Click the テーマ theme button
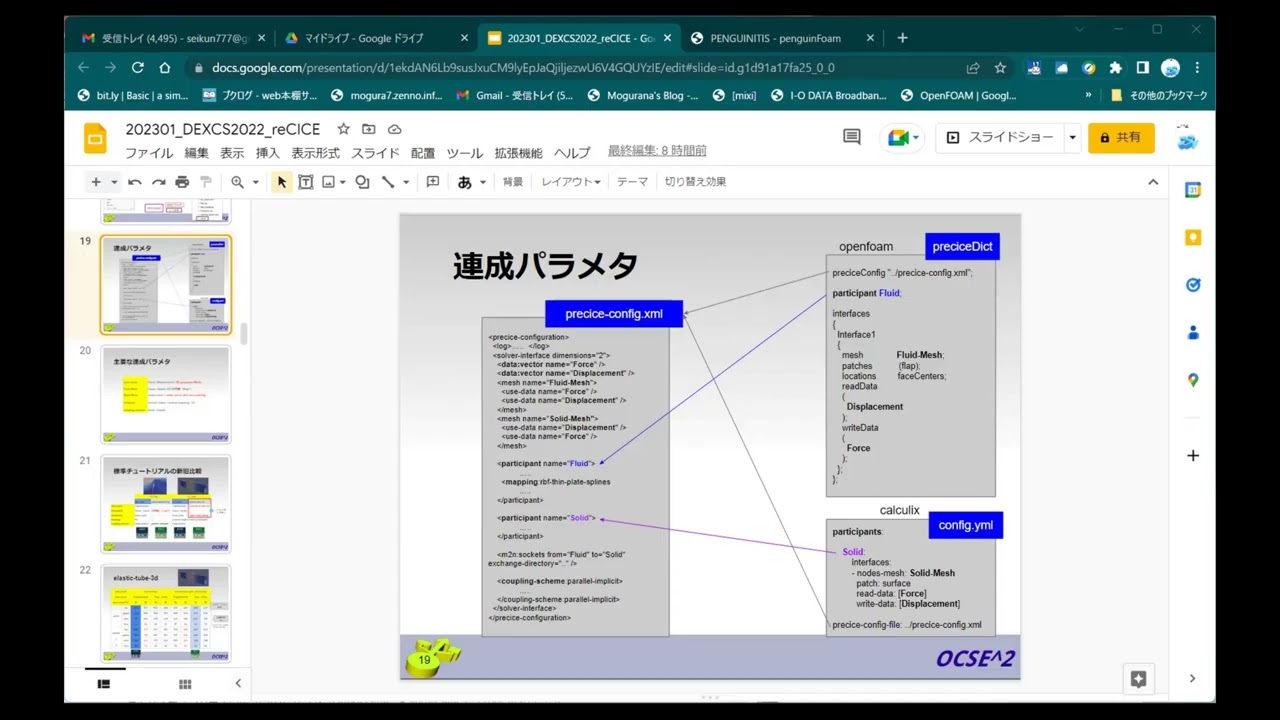1280x720 pixels. (x=632, y=182)
